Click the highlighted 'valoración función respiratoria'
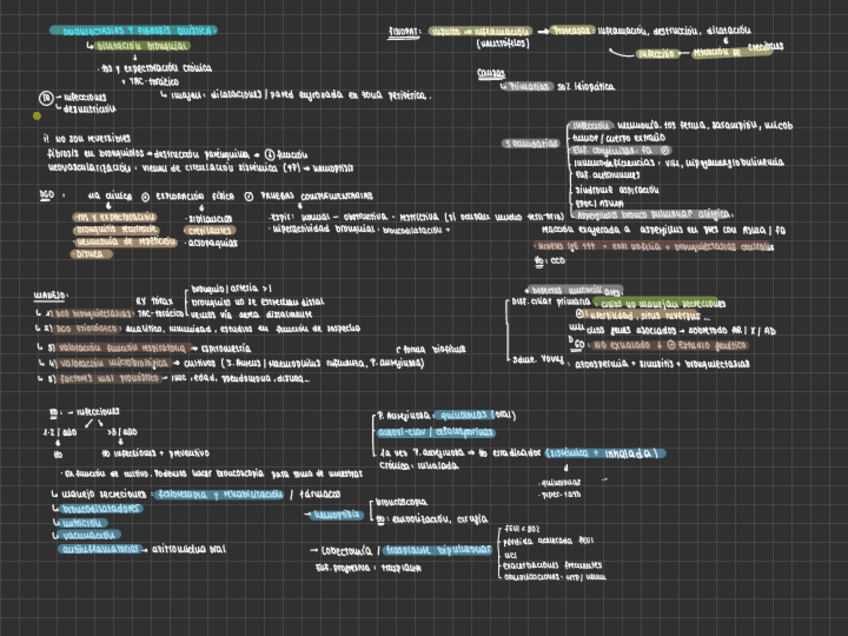This screenshot has width=848, height=636. tap(123, 348)
